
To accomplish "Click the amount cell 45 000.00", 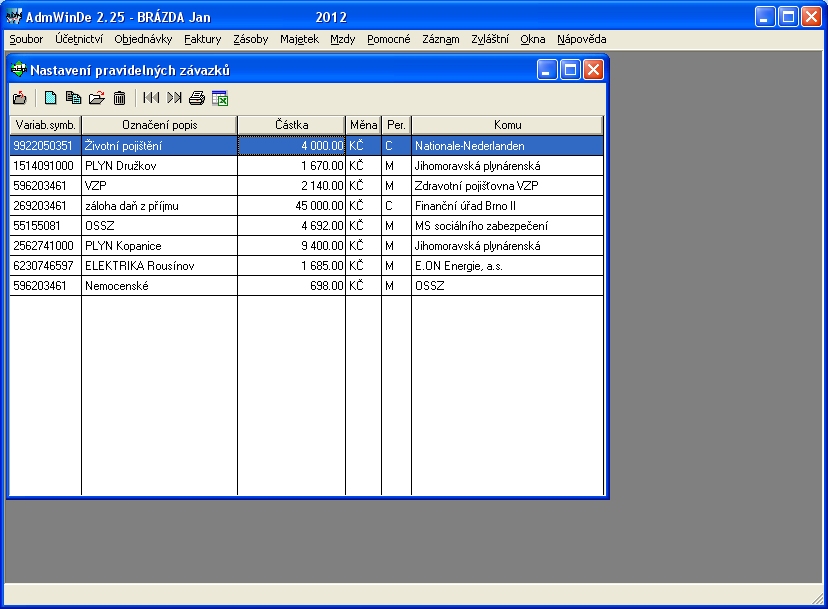I will (x=291, y=206).
